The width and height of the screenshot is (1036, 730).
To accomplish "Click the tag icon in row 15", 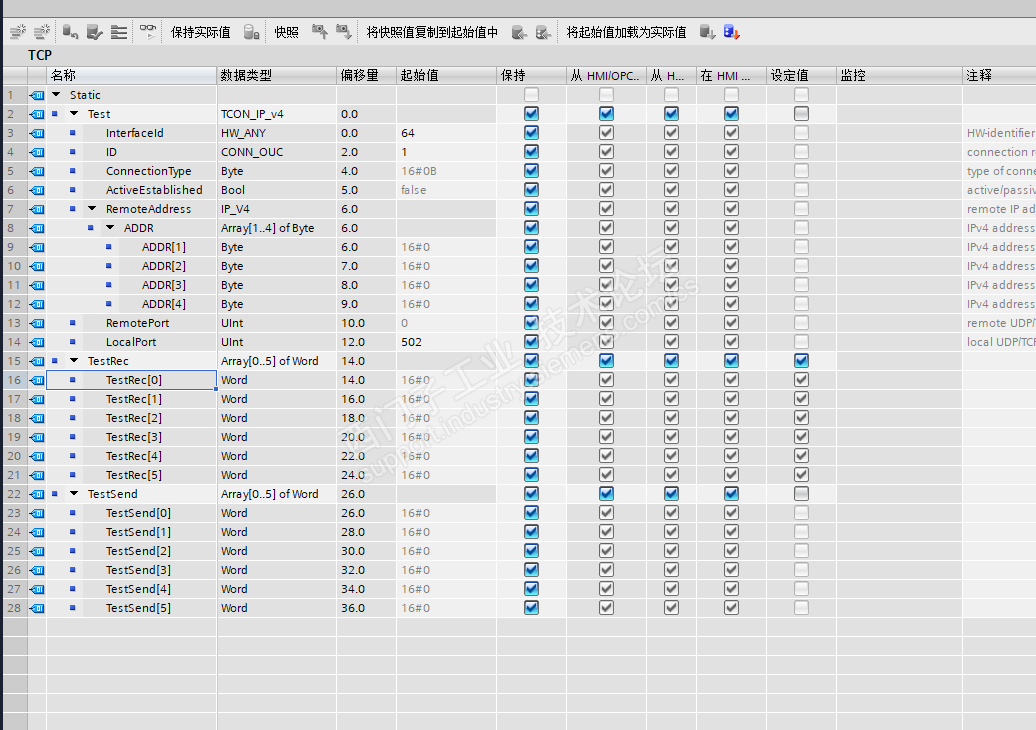I will [37, 361].
